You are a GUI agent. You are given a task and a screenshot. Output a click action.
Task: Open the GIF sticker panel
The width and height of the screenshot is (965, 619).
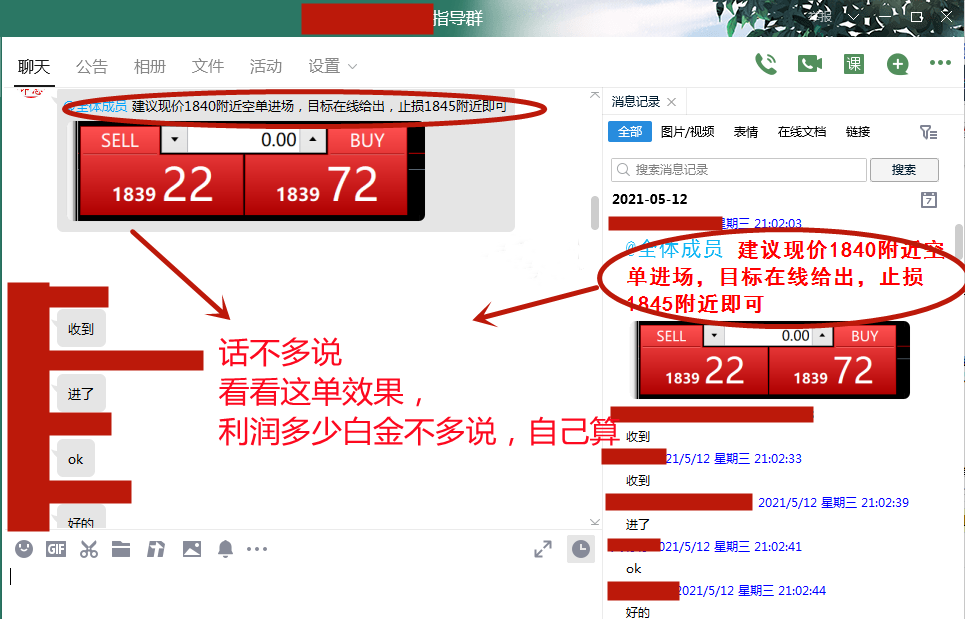tap(56, 549)
